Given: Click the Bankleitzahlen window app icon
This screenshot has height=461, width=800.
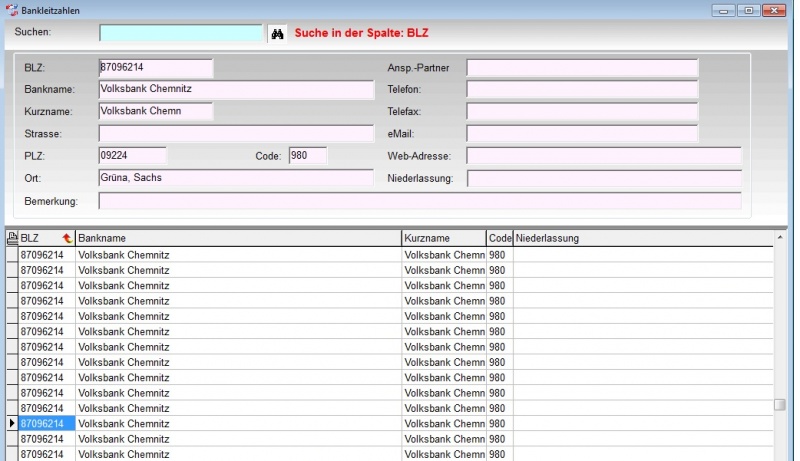Looking at the screenshot, I should click(12, 10).
